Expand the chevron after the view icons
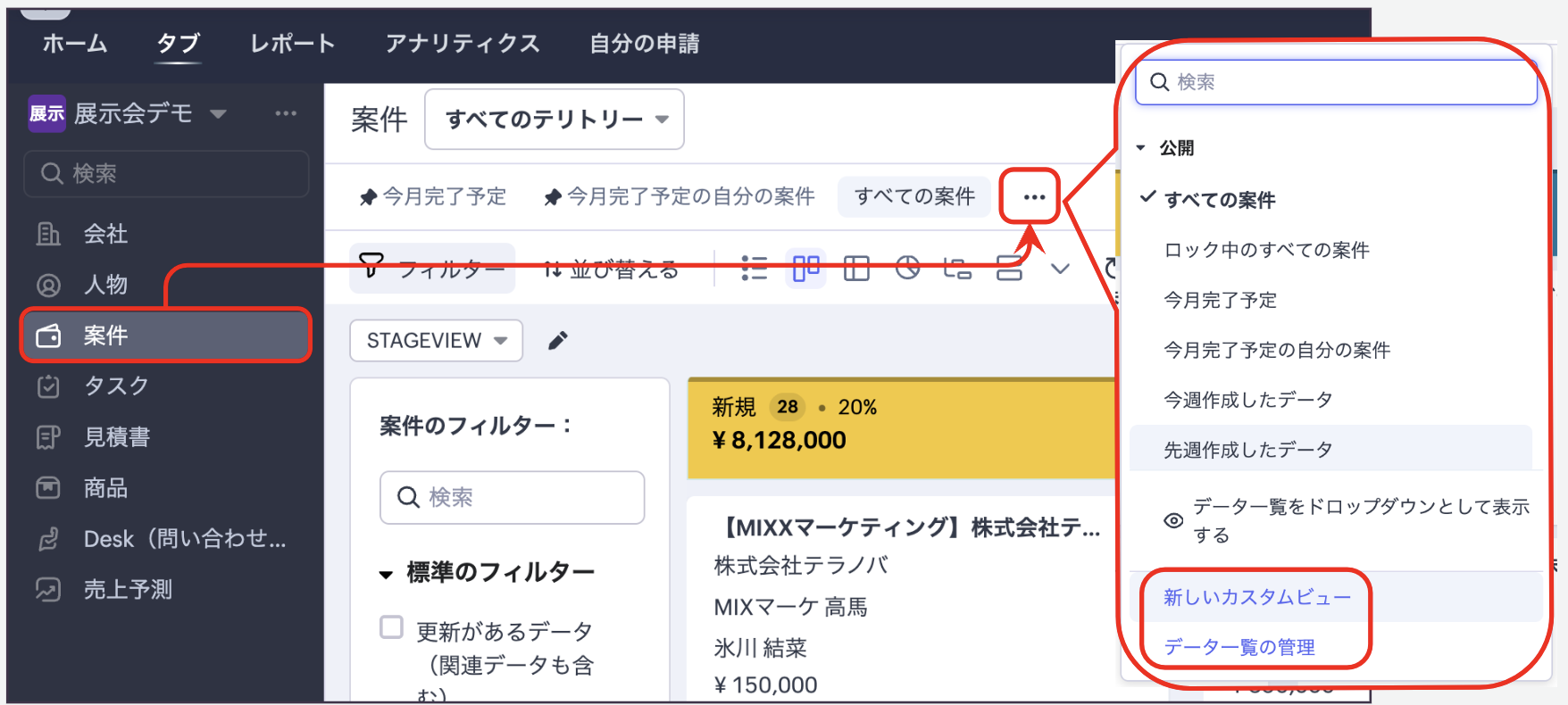Screen dimensions: 1568x705 click(x=1060, y=268)
